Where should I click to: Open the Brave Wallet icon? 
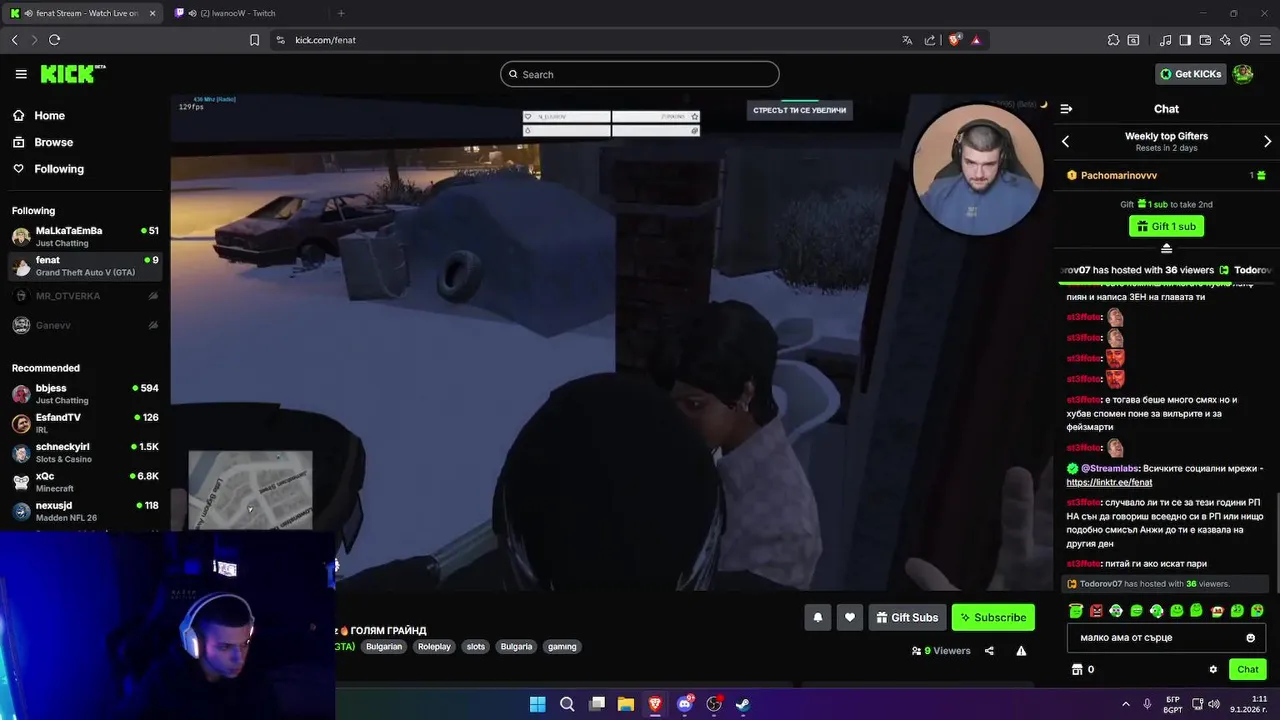[x=1205, y=40]
